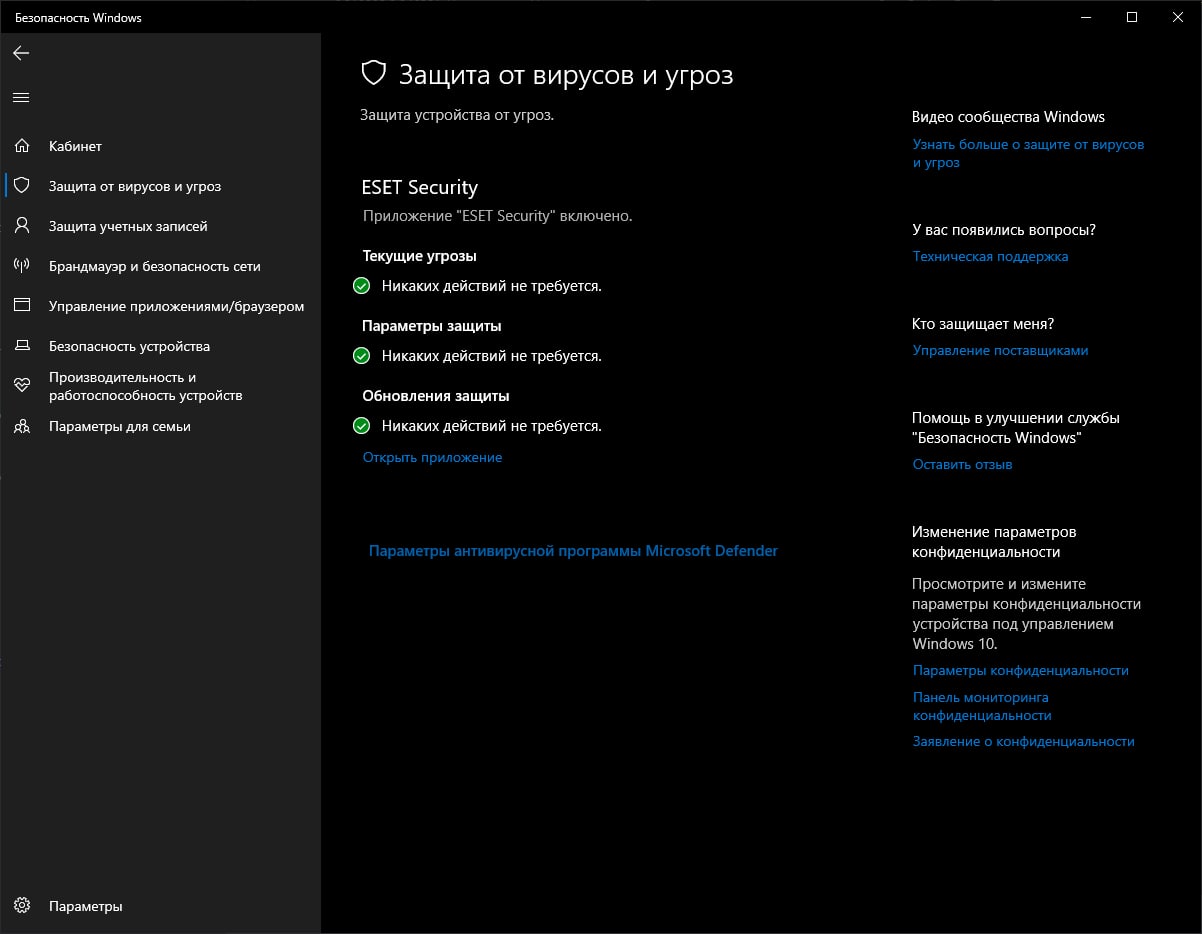Click the firewall antenna icon

(x=22, y=266)
